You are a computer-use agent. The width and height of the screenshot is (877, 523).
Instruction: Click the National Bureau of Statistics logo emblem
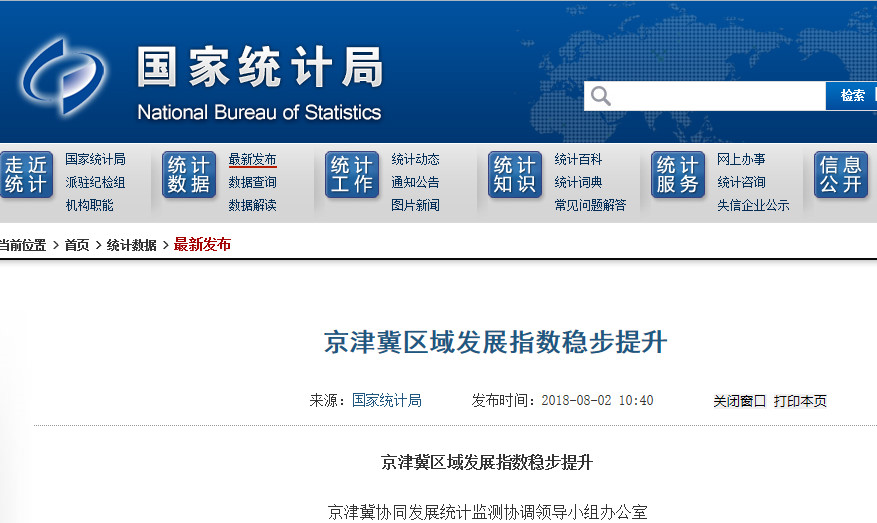click(x=63, y=76)
